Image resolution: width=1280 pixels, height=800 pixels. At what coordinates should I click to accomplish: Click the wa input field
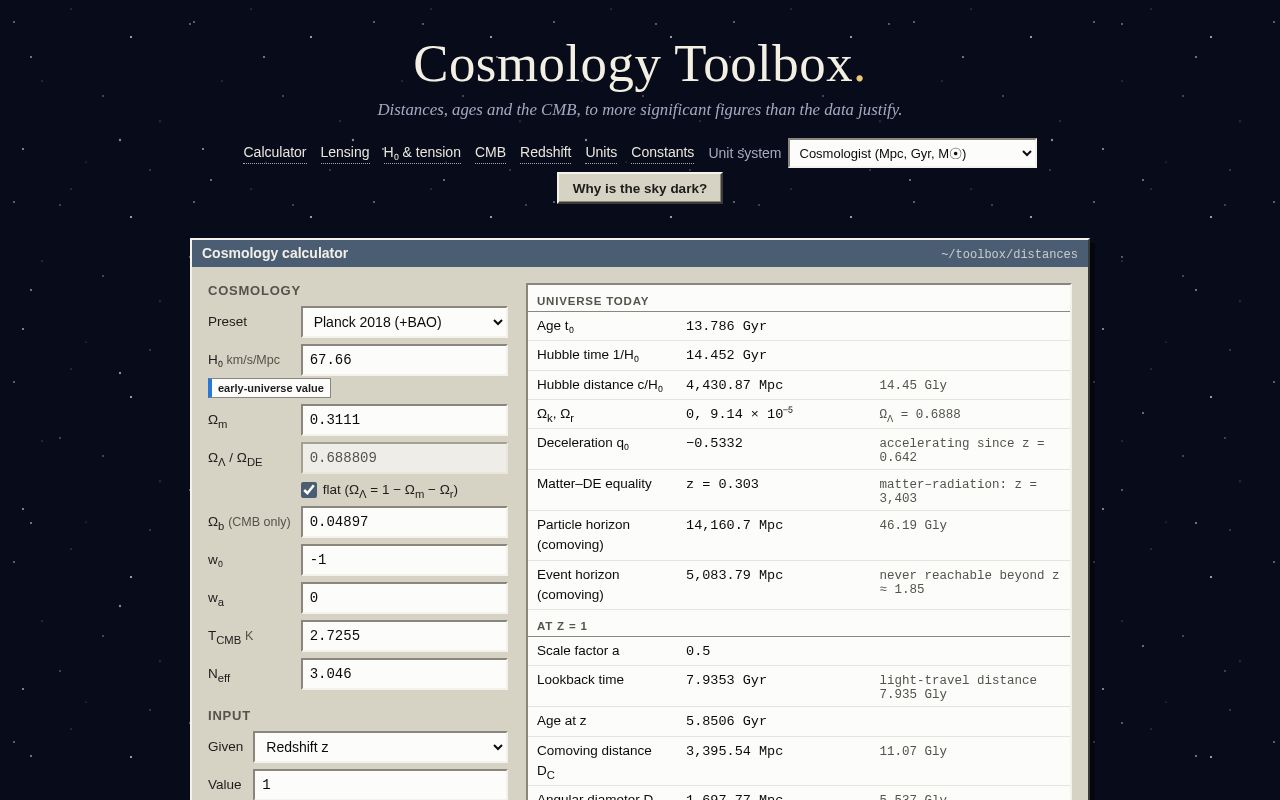(x=404, y=598)
